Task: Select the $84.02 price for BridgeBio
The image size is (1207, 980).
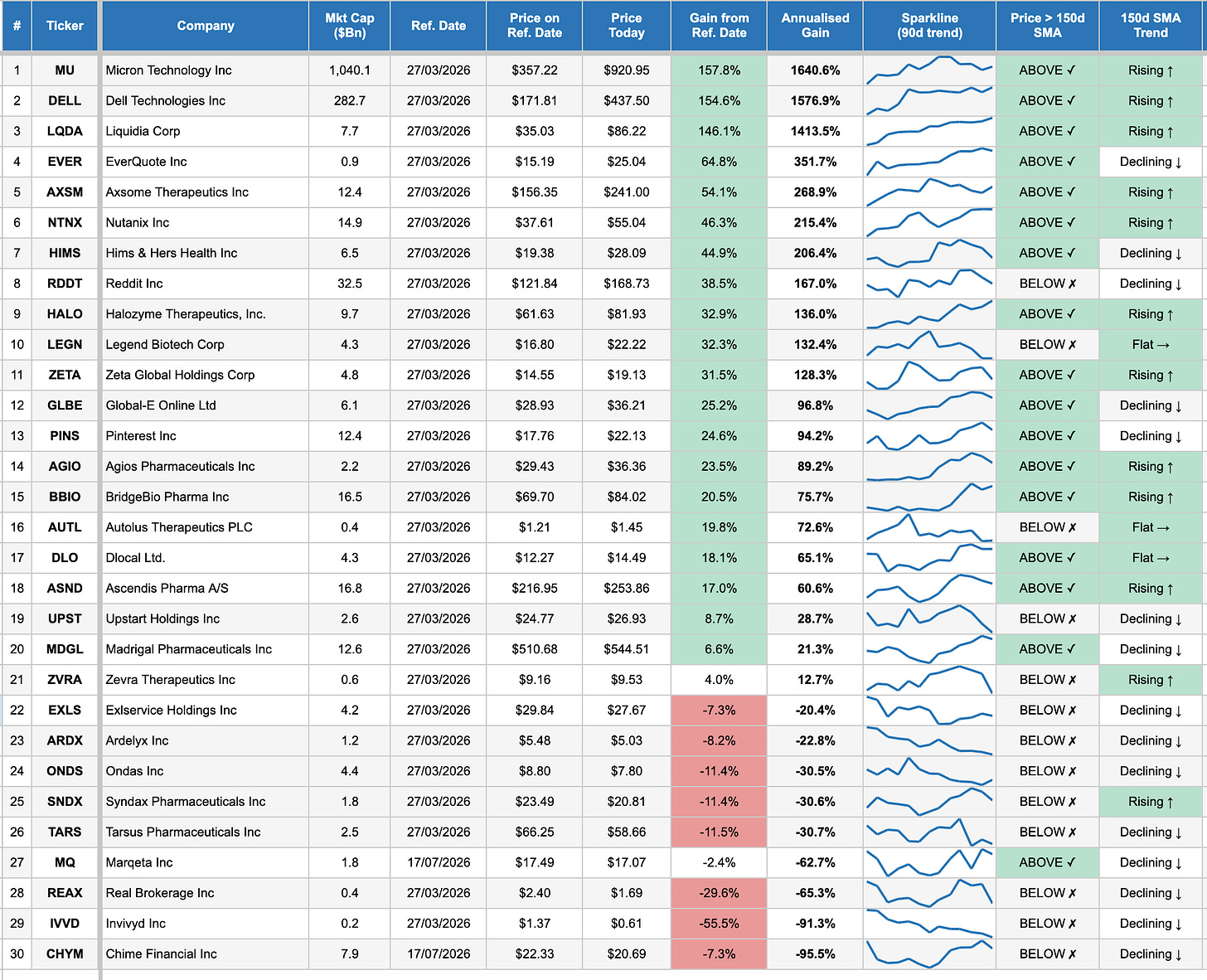Action: click(627, 497)
